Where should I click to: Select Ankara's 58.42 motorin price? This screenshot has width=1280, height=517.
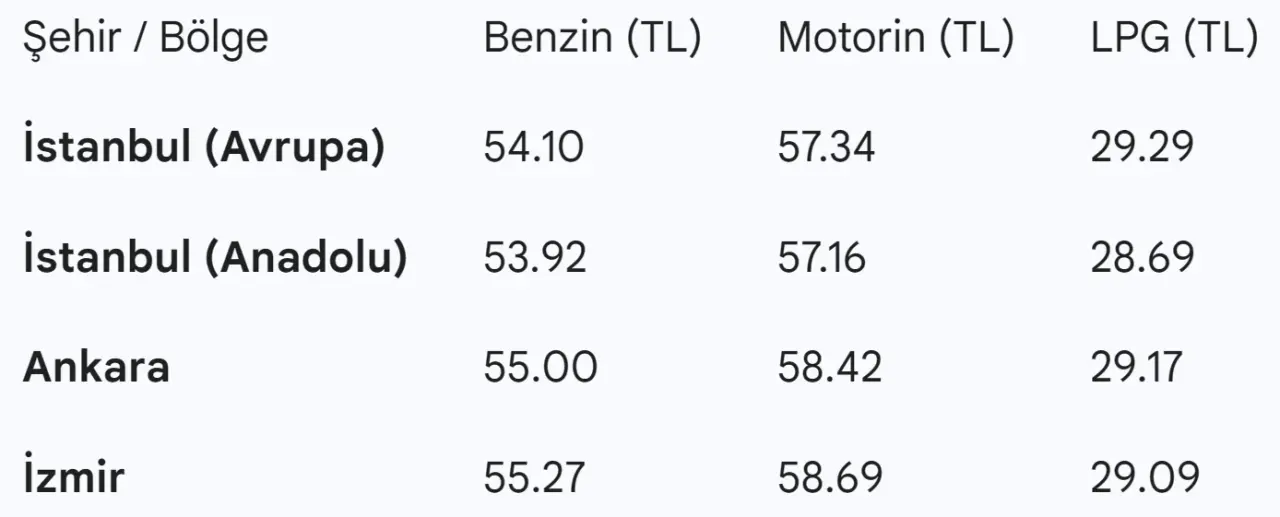pyautogui.click(x=830, y=368)
